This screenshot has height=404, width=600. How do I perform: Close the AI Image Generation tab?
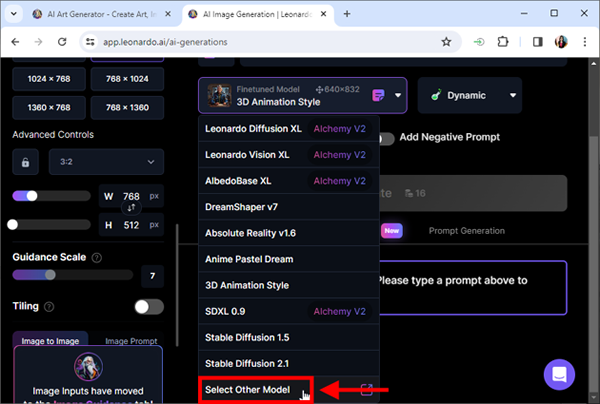323,14
